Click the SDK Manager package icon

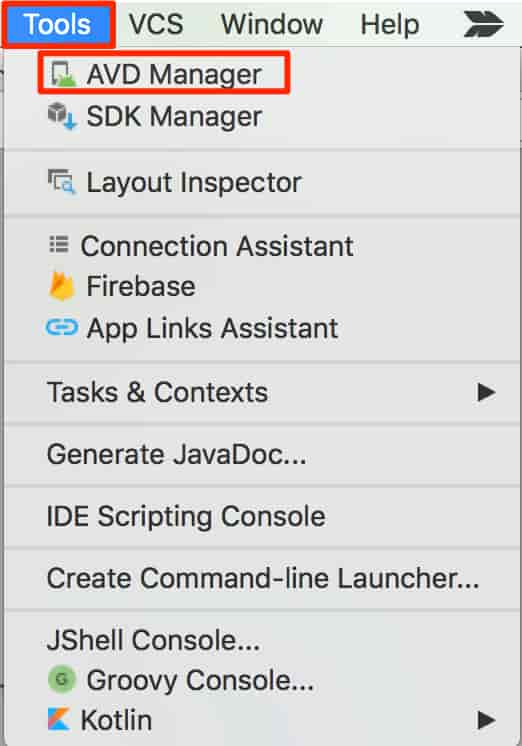pyautogui.click(x=62, y=116)
